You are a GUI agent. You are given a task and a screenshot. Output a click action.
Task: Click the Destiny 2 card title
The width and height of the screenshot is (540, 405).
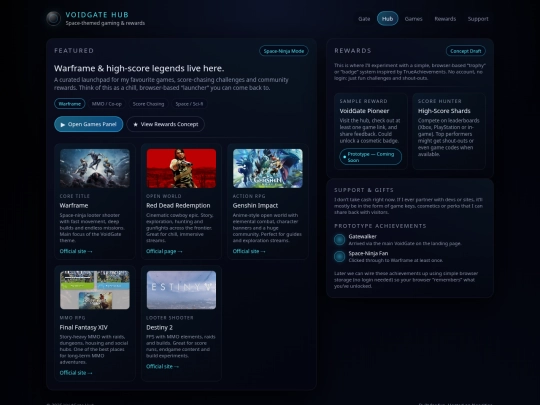pos(159,328)
